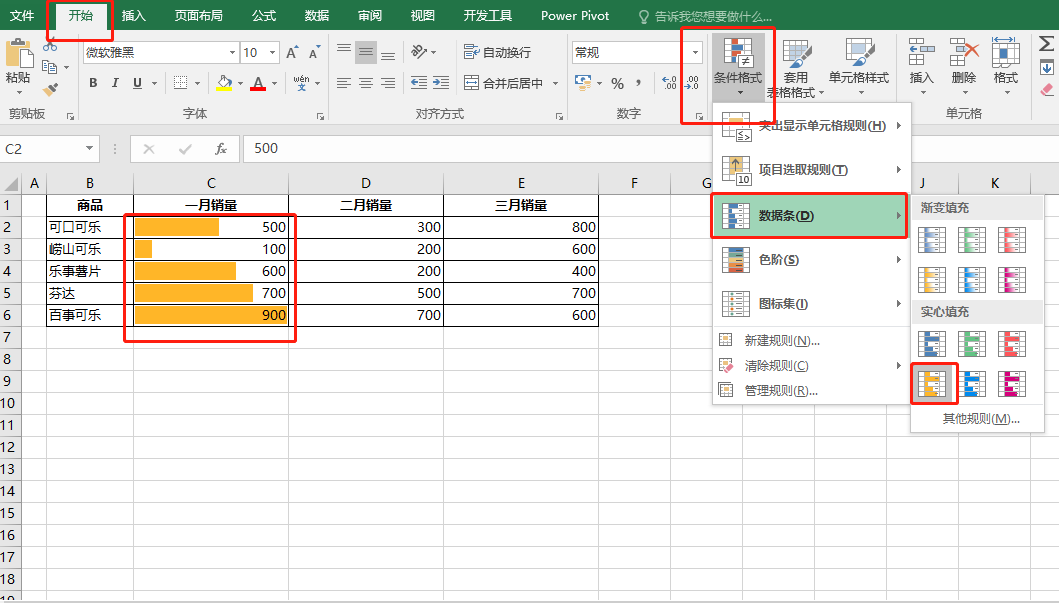Click the Copy icon
The height and width of the screenshot is (603, 1059).
coord(49,67)
